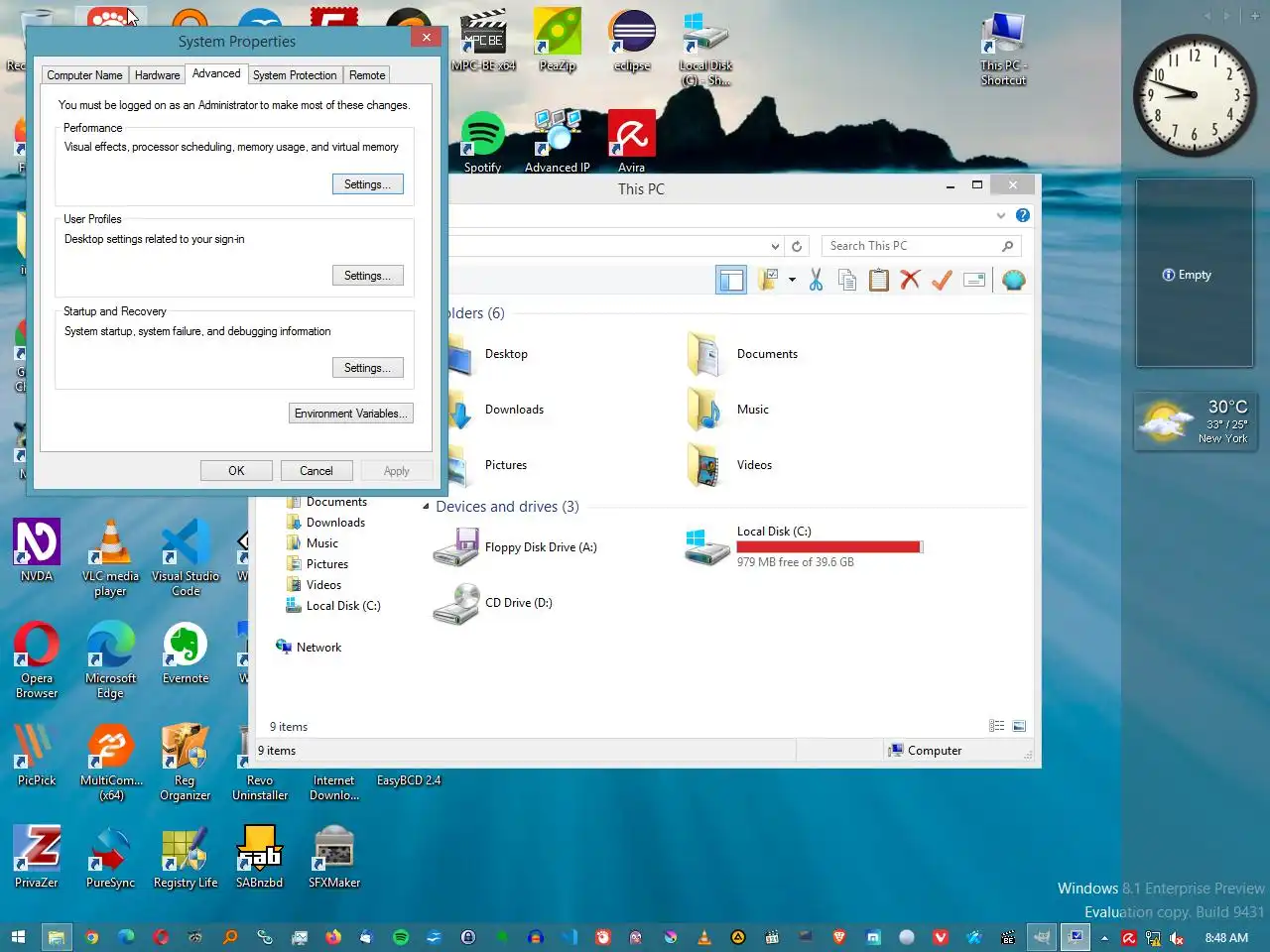Open Classic Shell settings shell icon
This screenshot has height=952, width=1270.
click(x=1013, y=281)
